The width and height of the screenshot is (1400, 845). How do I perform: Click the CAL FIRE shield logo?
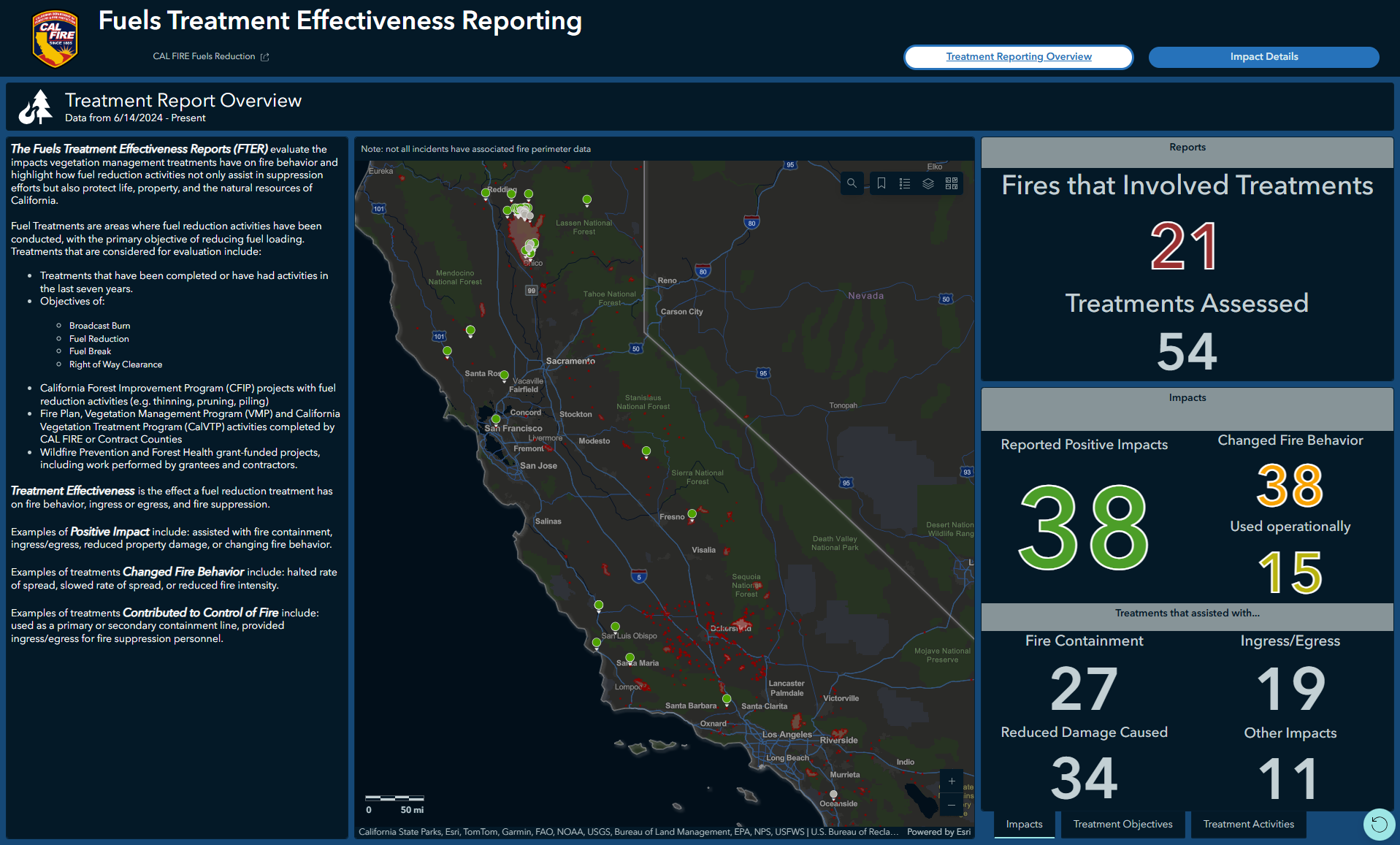point(55,38)
